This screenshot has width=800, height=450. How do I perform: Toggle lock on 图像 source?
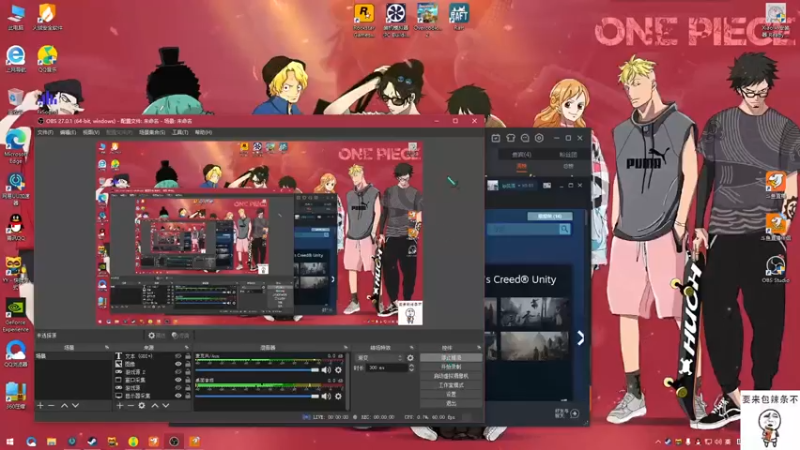188,364
